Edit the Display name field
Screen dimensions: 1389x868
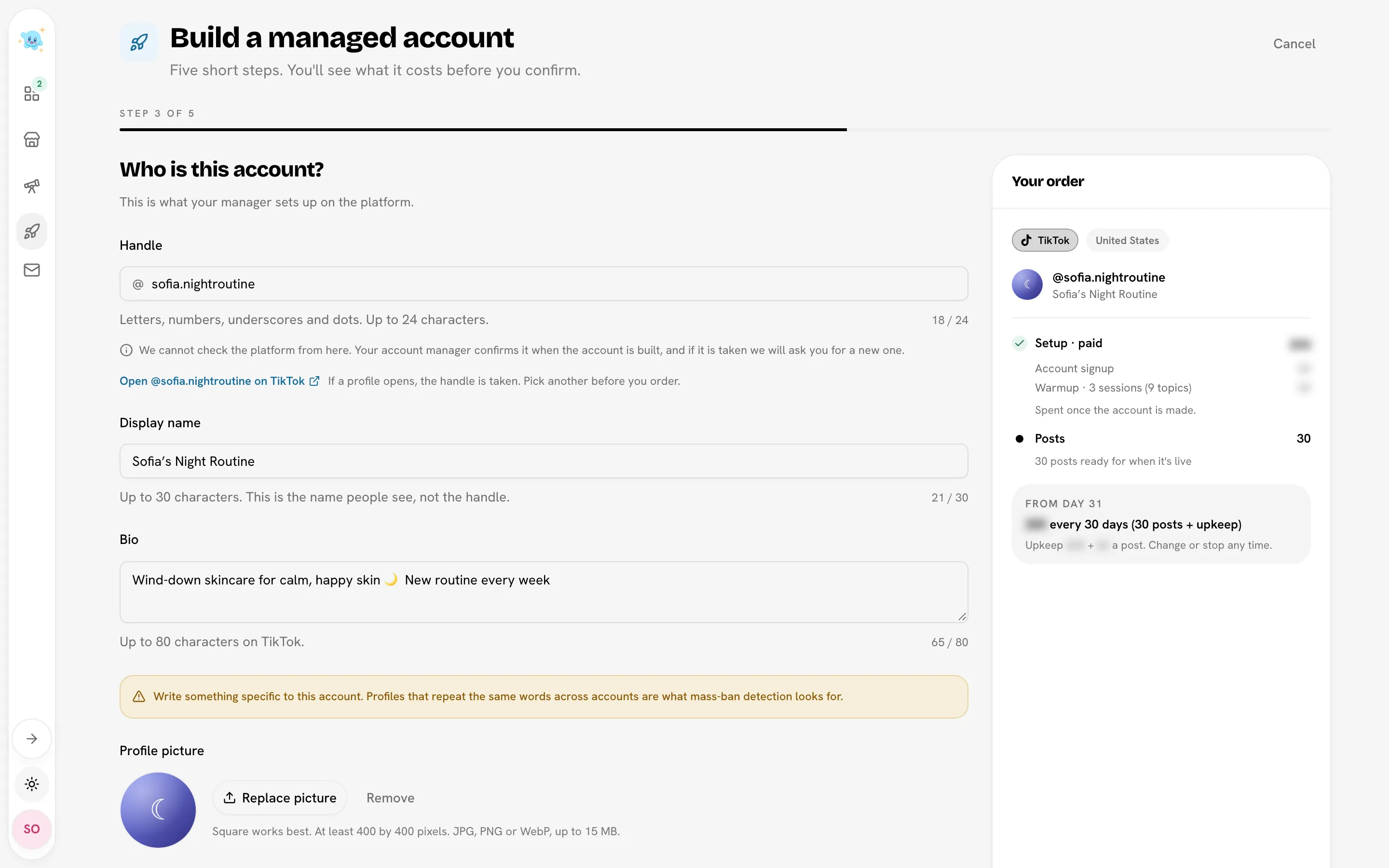tap(544, 461)
